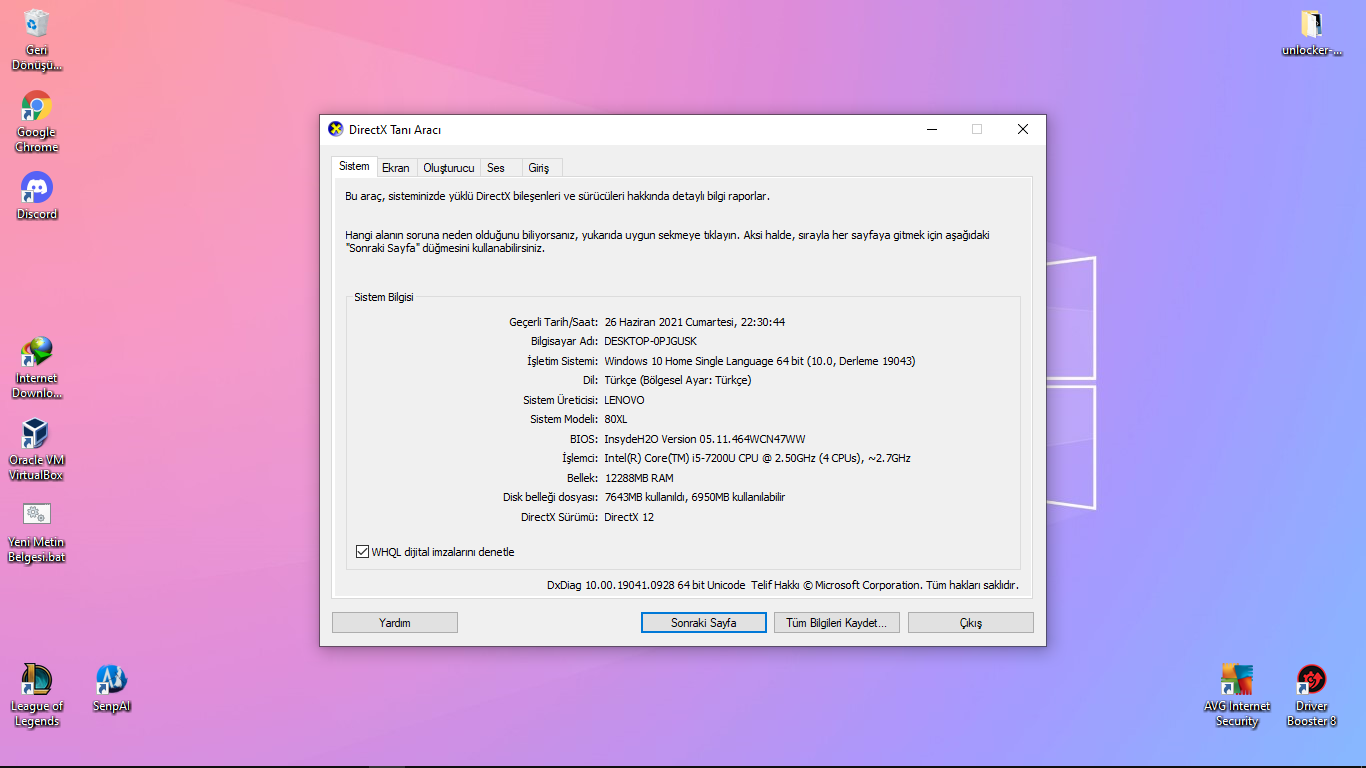
Task: Open the Oluşturucu tab
Action: point(448,168)
